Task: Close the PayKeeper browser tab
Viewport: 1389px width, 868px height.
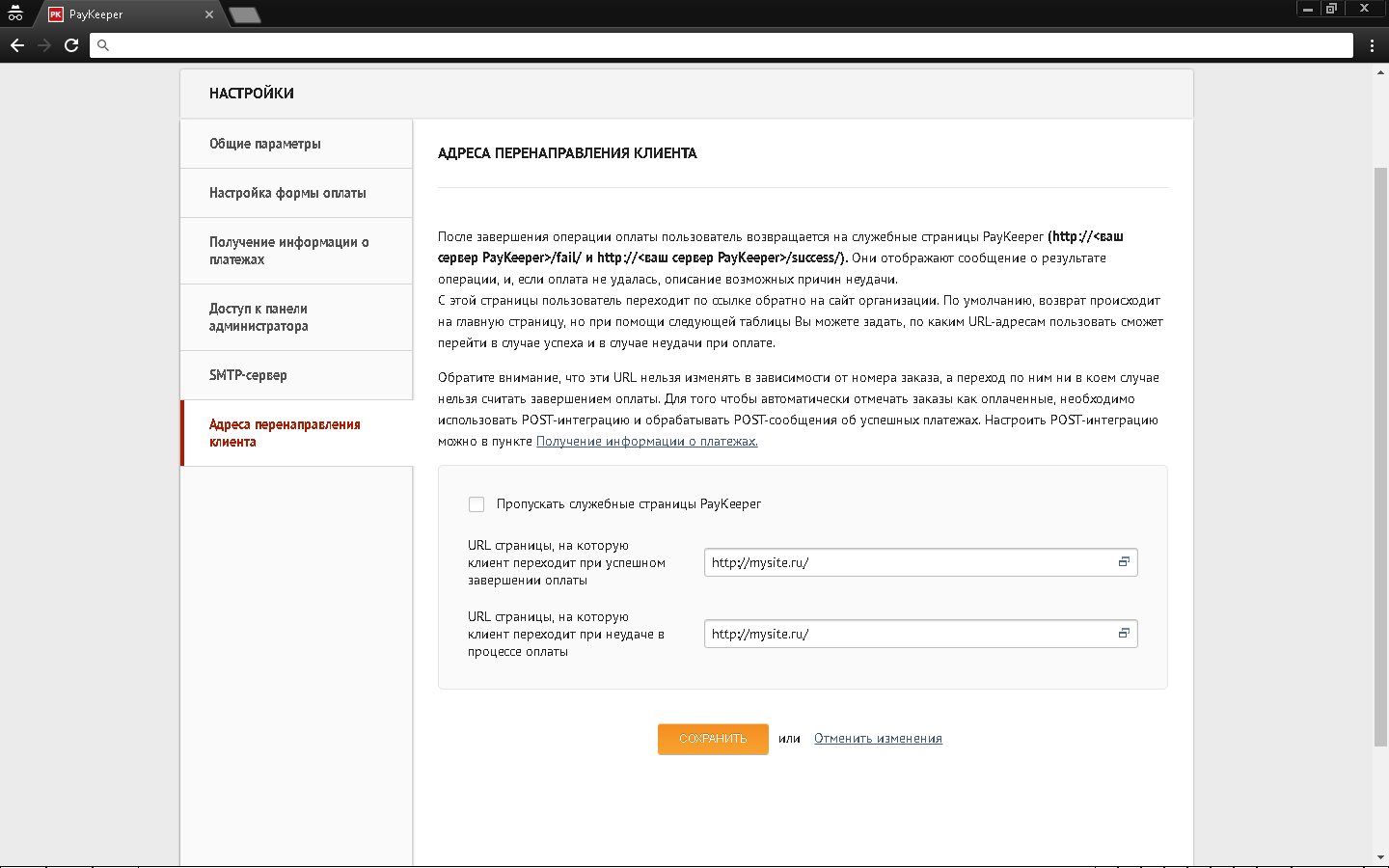Action: click(209, 14)
